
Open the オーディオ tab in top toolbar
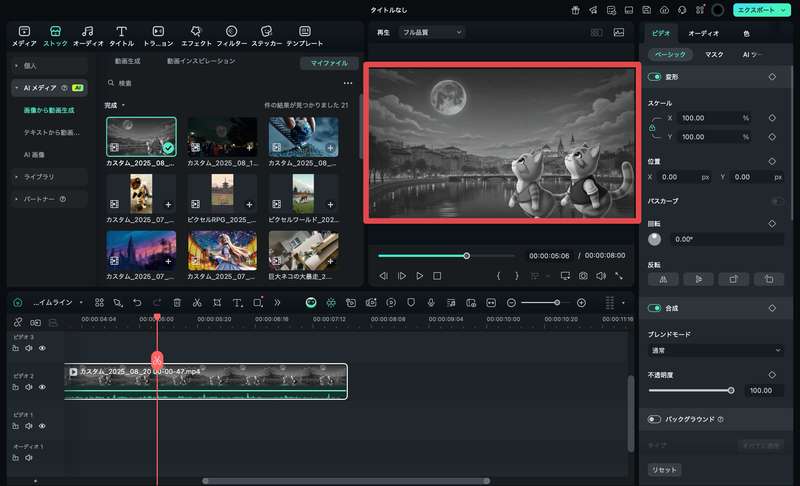88,36
